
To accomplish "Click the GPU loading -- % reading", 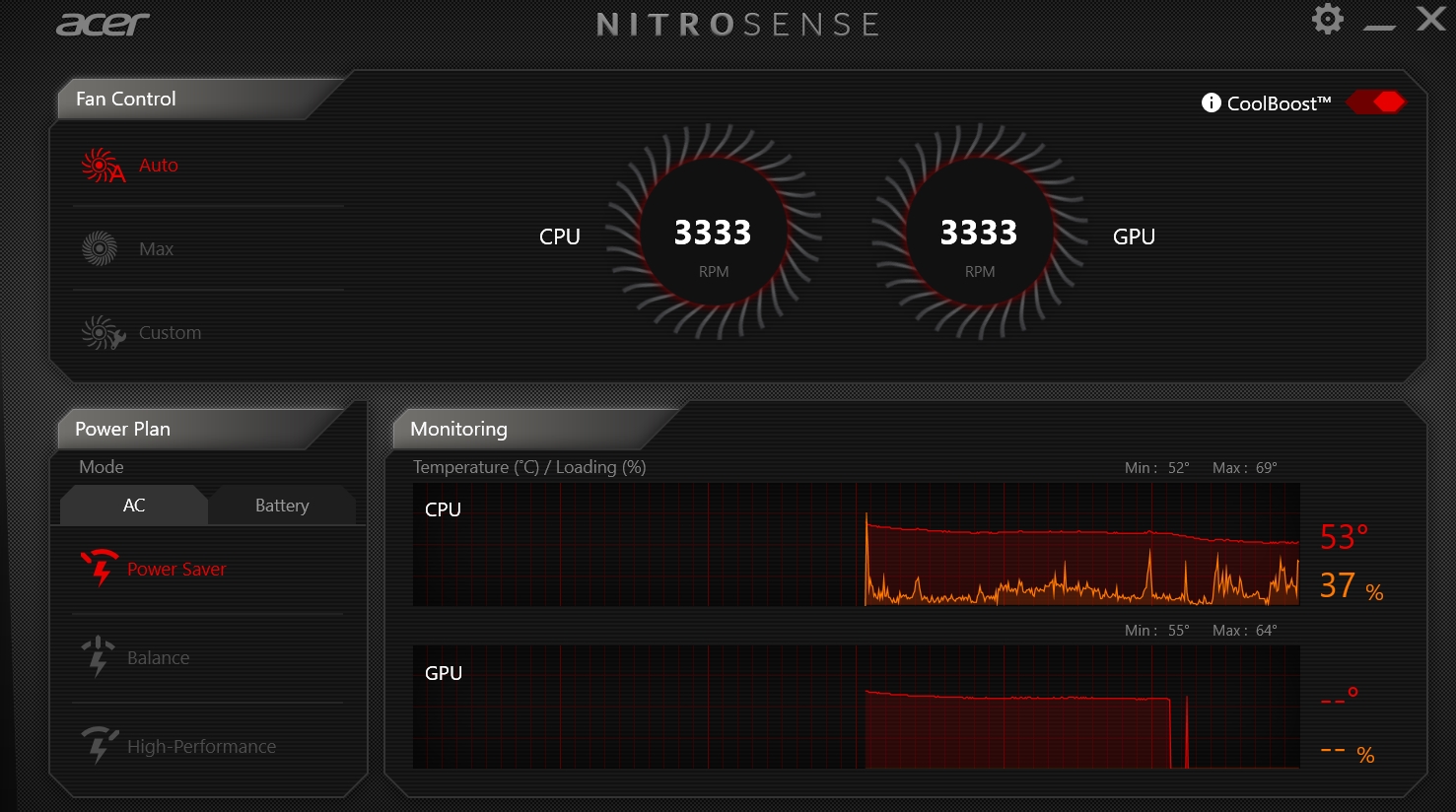I will click(1348, 754).
